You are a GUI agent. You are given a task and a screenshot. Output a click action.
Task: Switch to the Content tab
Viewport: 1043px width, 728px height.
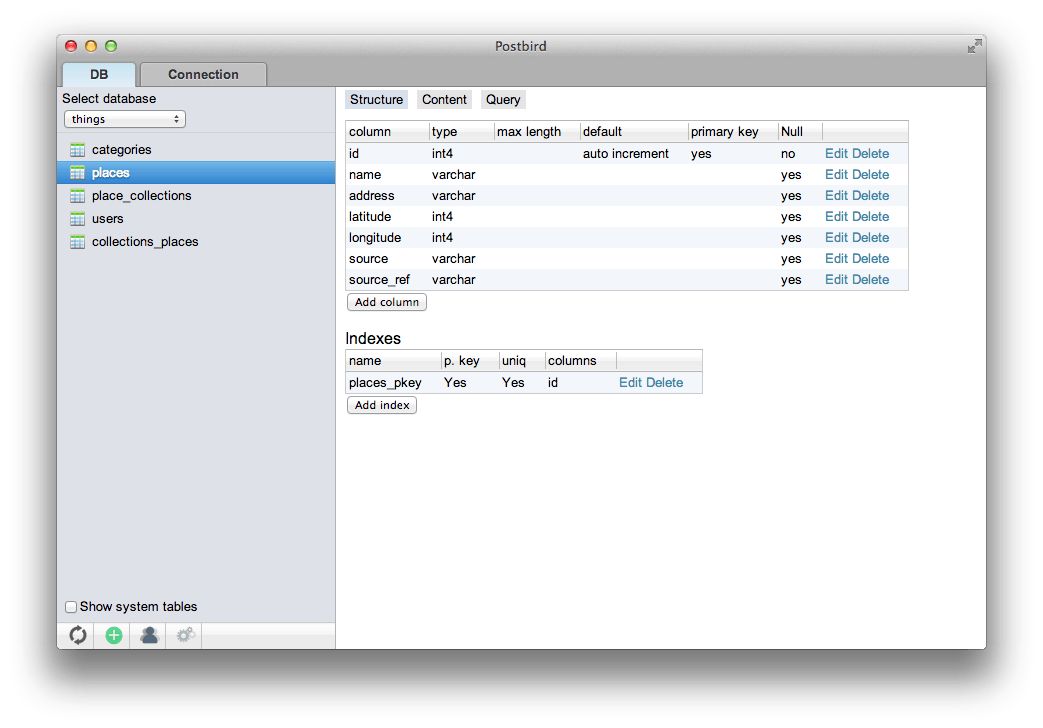444,99
